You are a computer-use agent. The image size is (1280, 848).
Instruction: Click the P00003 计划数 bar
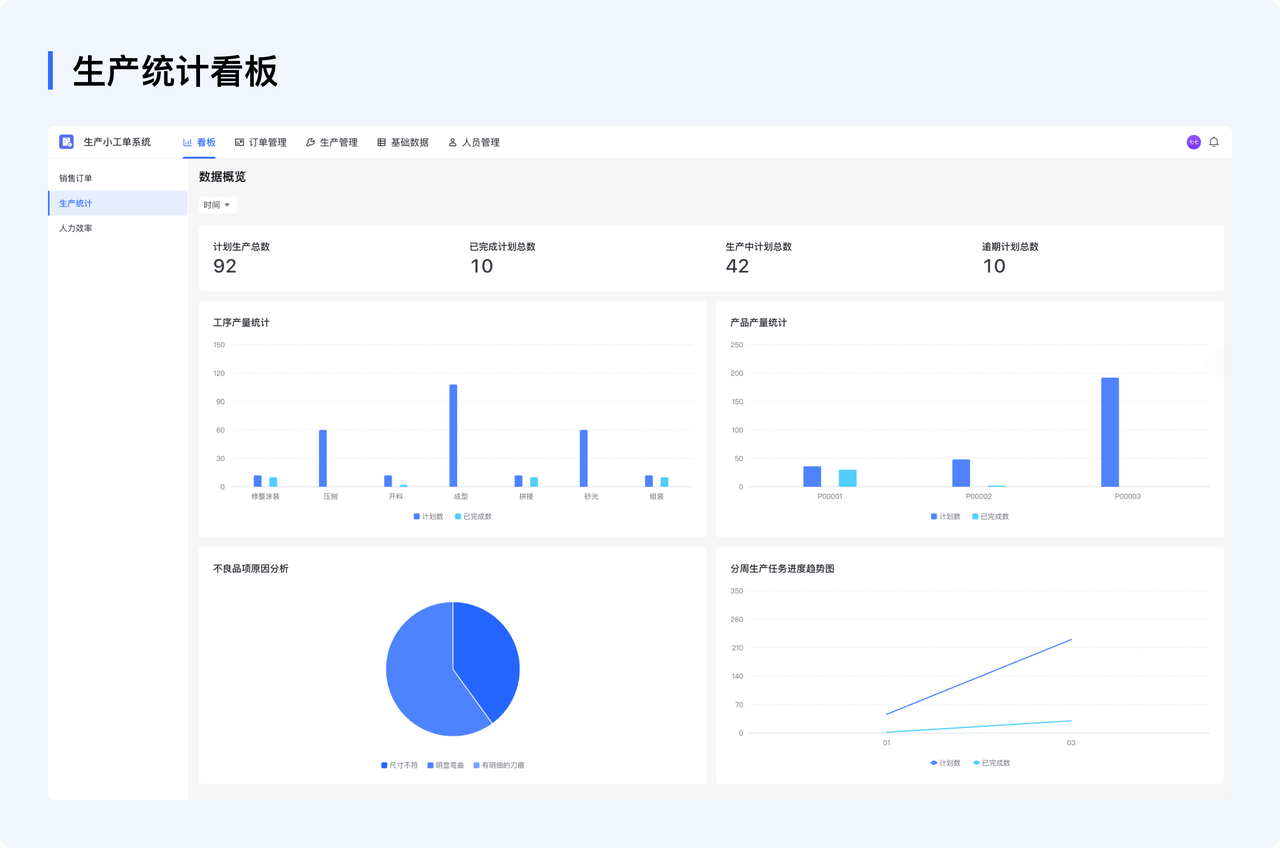1110,432
